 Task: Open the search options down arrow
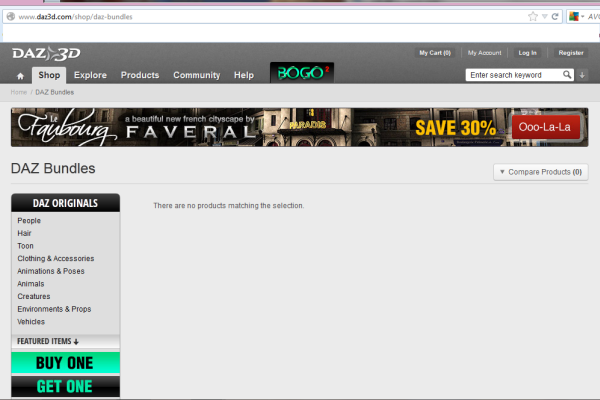(582, 75)
